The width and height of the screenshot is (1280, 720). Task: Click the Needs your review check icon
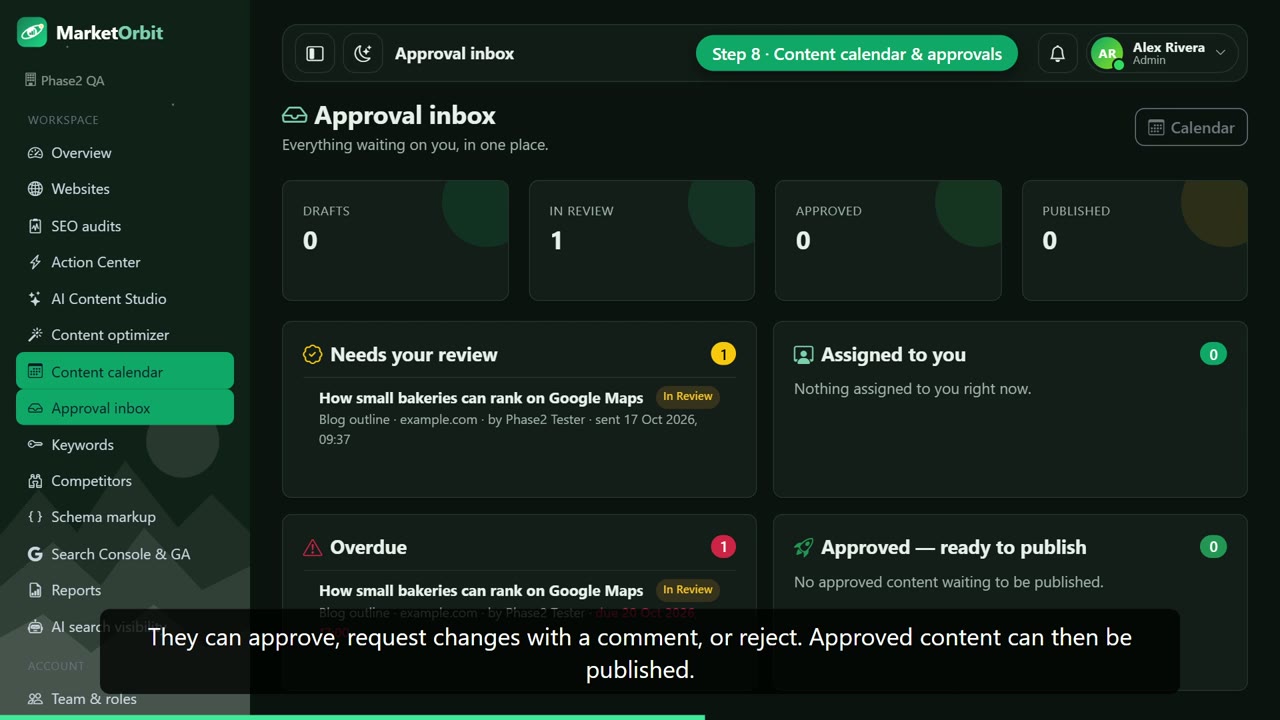[x=312, y=354]
